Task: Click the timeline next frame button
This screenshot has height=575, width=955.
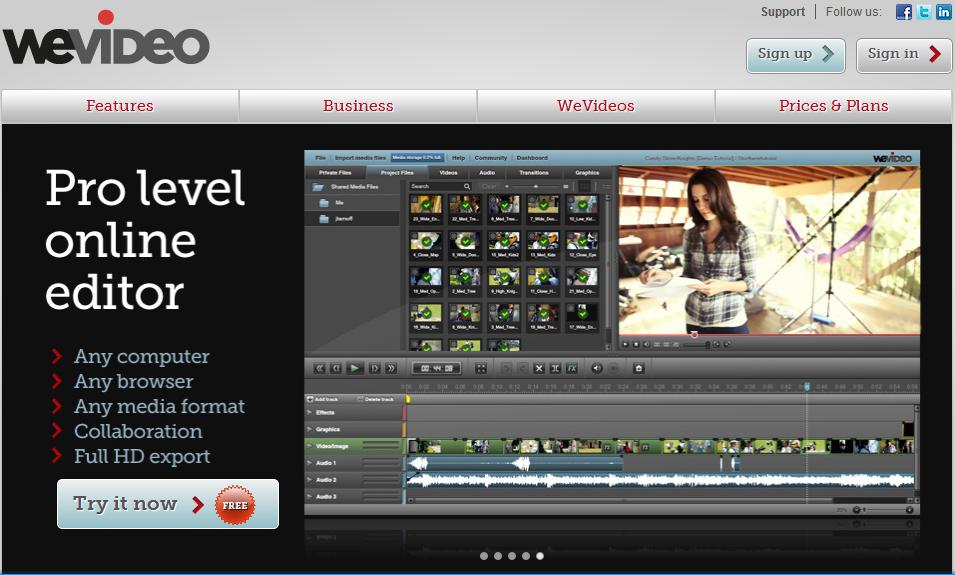Action: click(375, 368)
